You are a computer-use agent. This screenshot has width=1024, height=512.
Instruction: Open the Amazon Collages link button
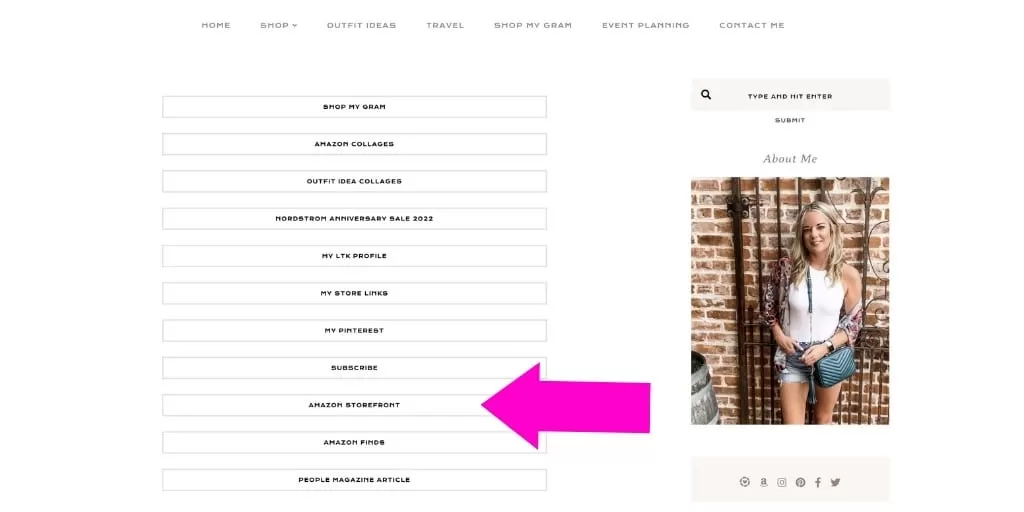click(x=354, y=144)
